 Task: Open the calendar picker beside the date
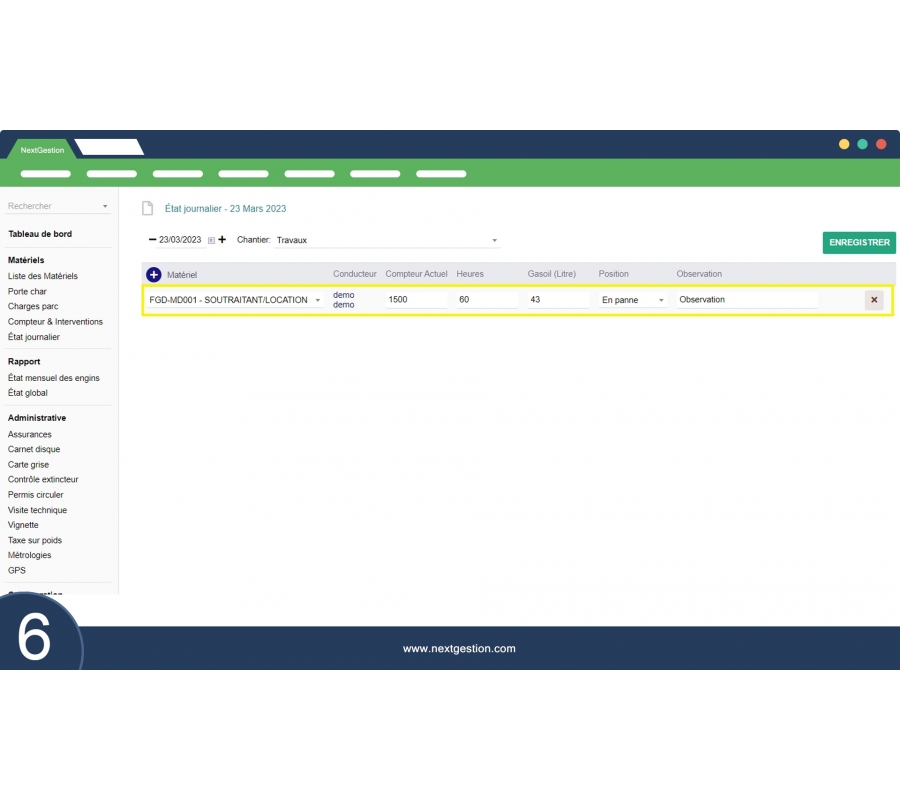click(211, 240)
